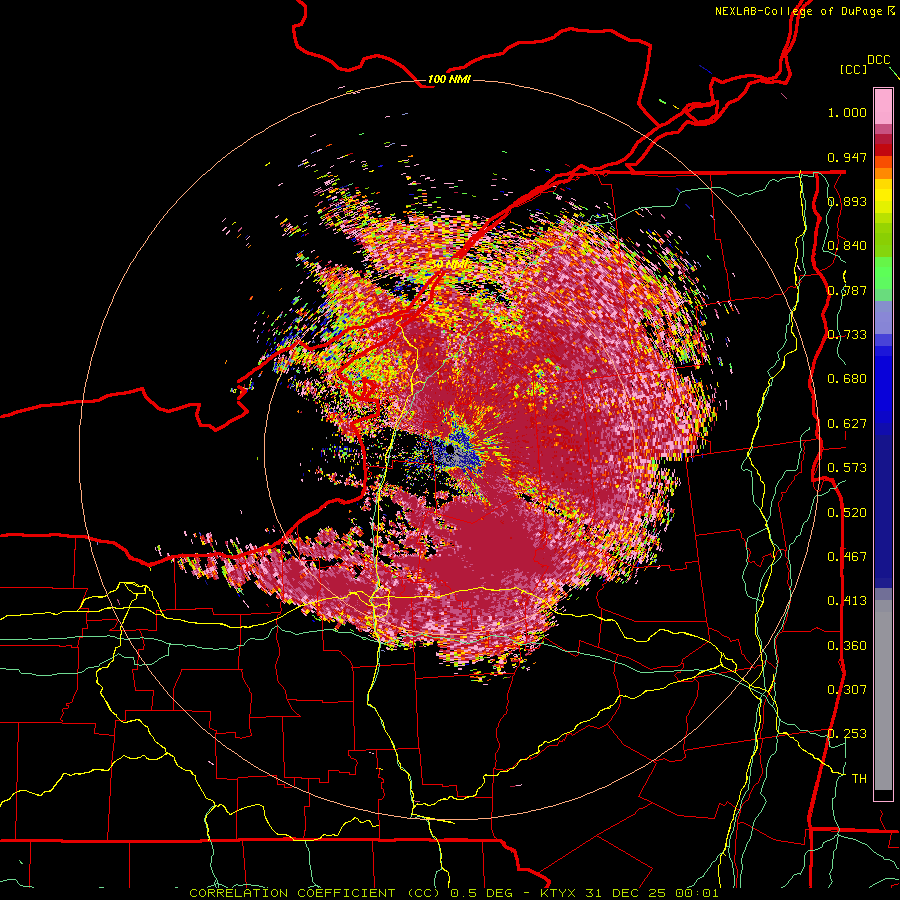Image resolution: width=900 pixels, height=900 pixels.
Task: Select the 0.467 scale value
Action: pos(847,557)
